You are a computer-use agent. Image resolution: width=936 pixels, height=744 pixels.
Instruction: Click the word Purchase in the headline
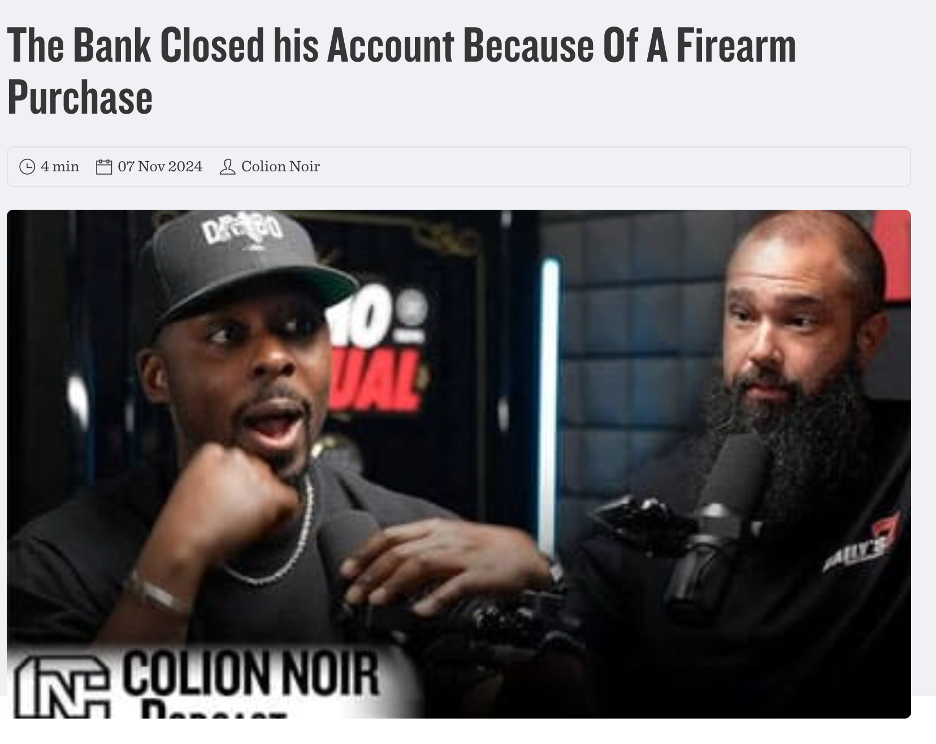tap(80, 97)
